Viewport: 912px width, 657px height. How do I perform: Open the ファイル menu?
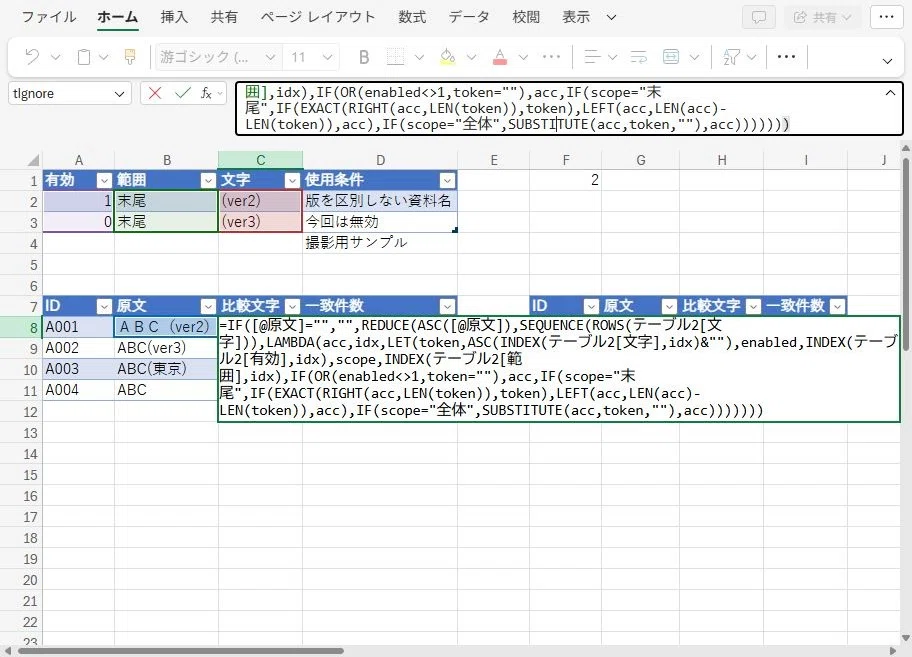[x=49, y=17]
